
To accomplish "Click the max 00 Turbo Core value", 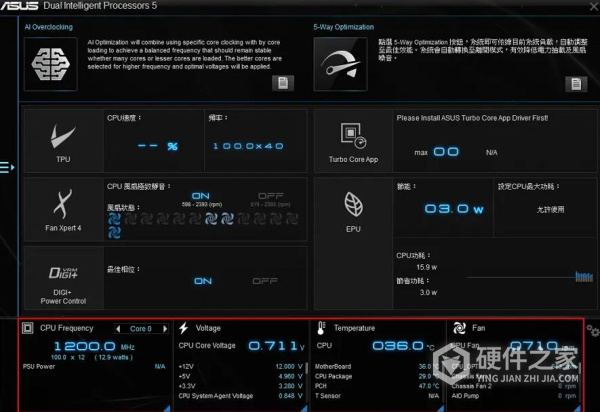I will point(446,152).
